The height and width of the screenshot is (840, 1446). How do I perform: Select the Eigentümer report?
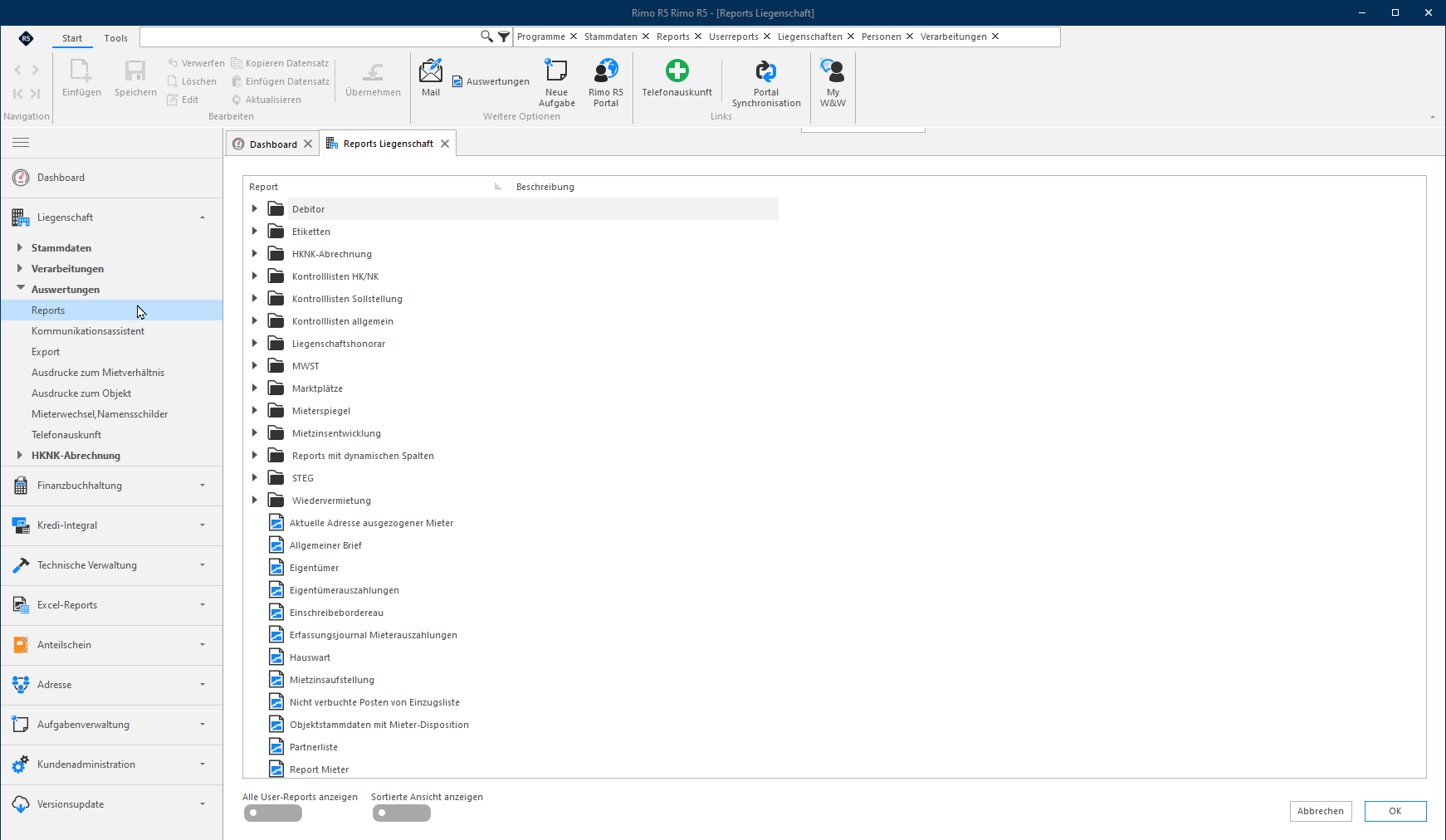[x=314, y=568]
